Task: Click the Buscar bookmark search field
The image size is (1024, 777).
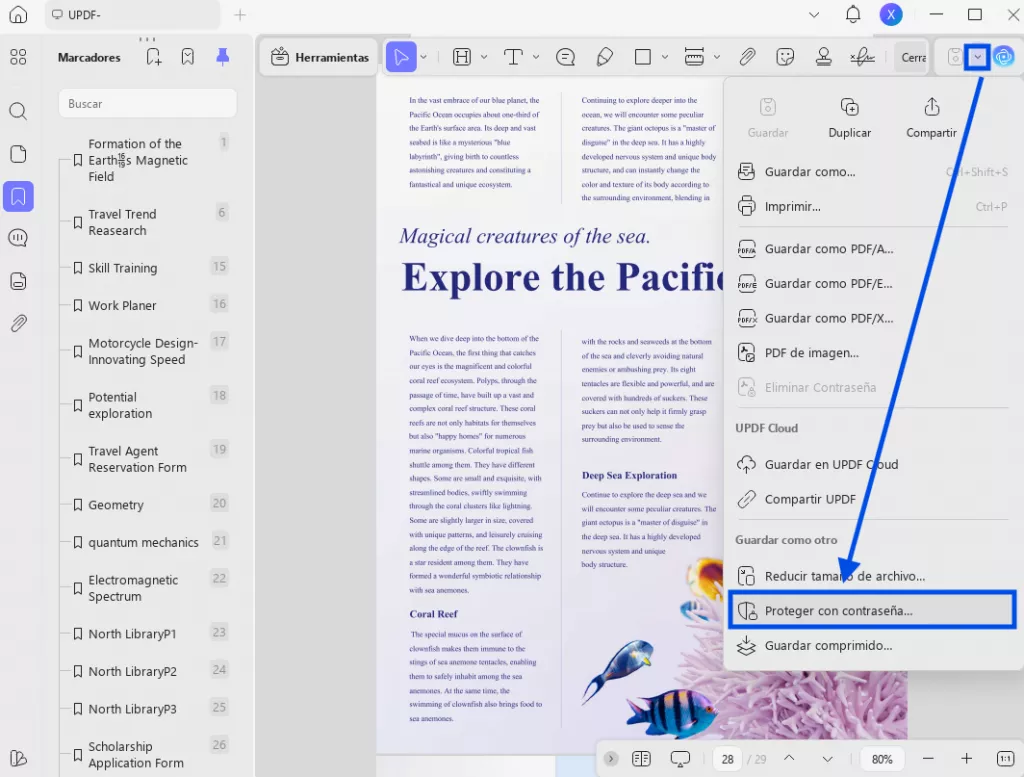Action: click(147, 103)
